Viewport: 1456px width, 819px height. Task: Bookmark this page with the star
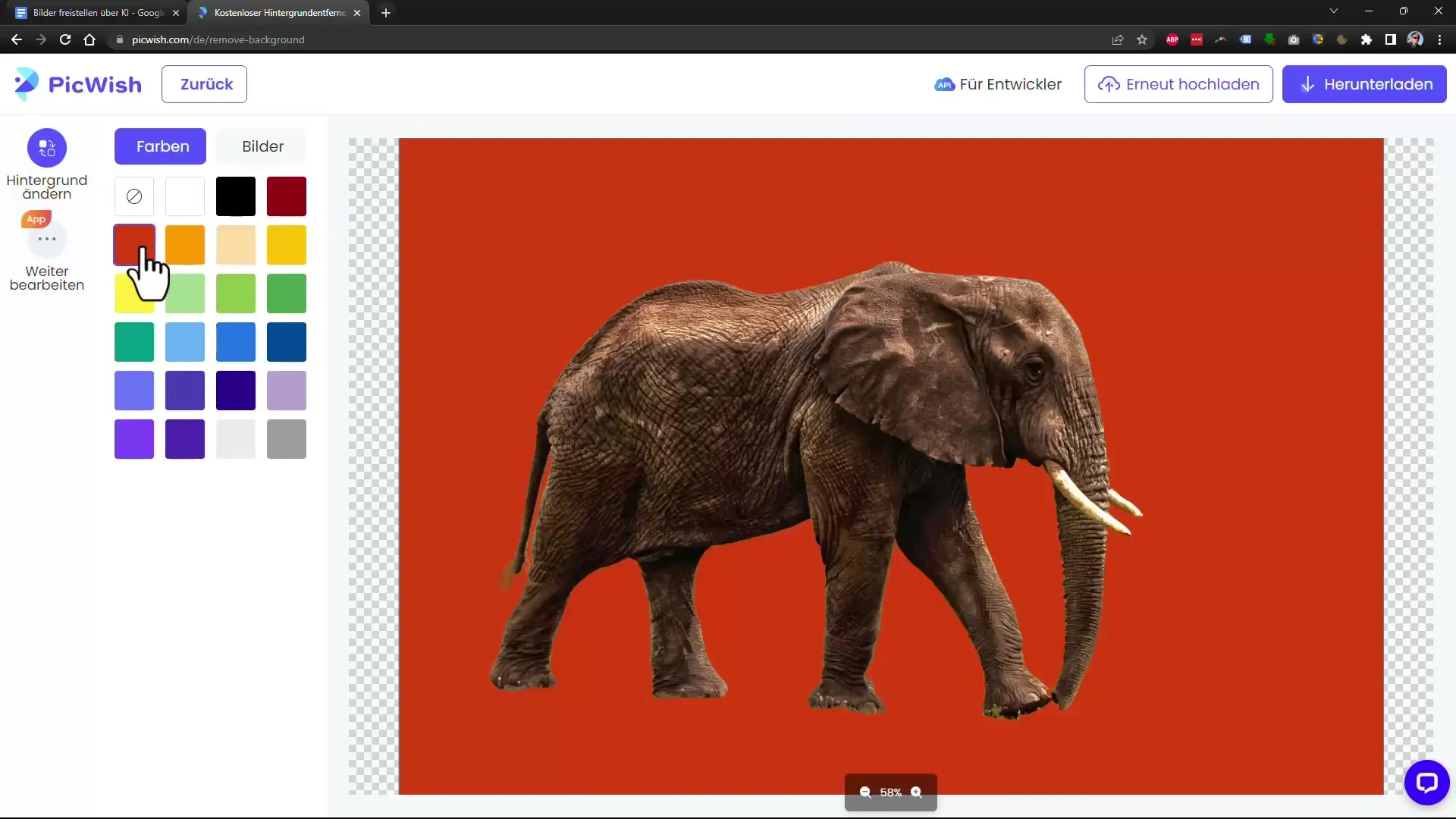[x=1142, y=39]
